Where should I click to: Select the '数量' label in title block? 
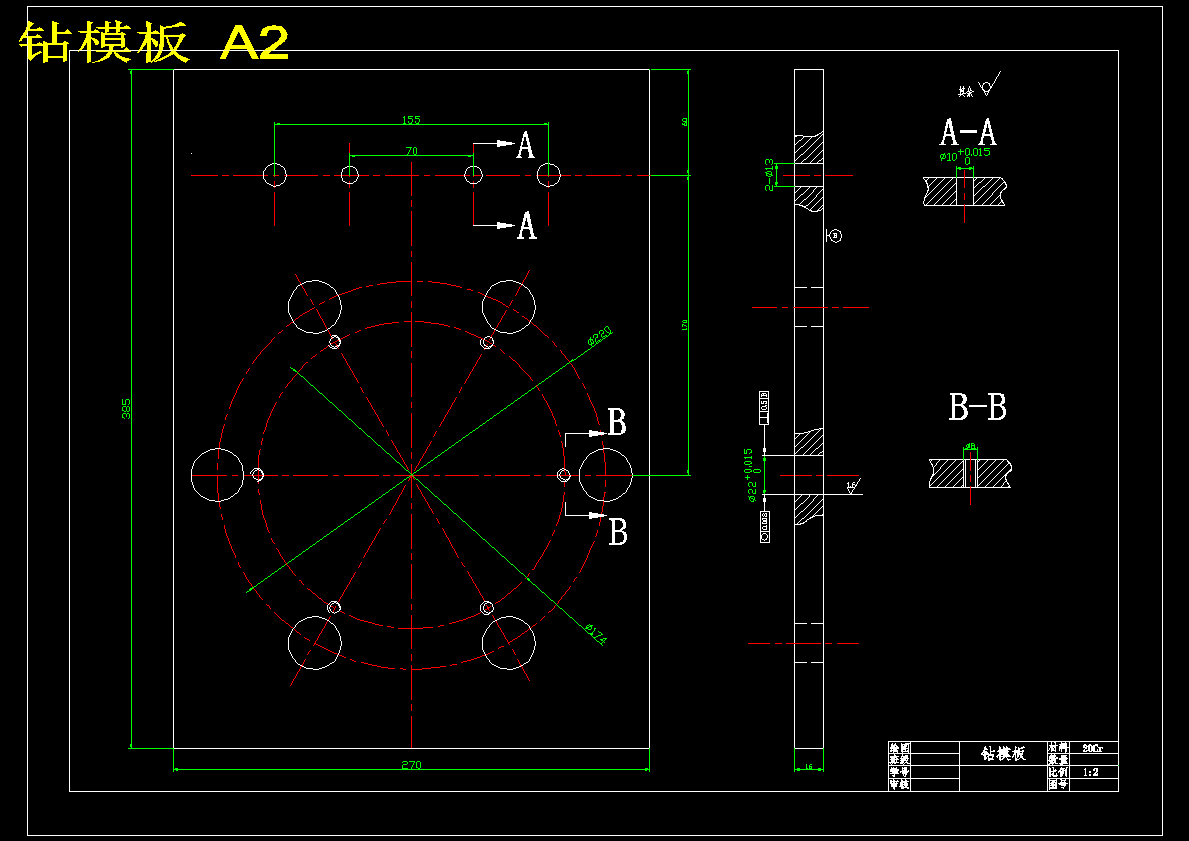click(1058, 760)
